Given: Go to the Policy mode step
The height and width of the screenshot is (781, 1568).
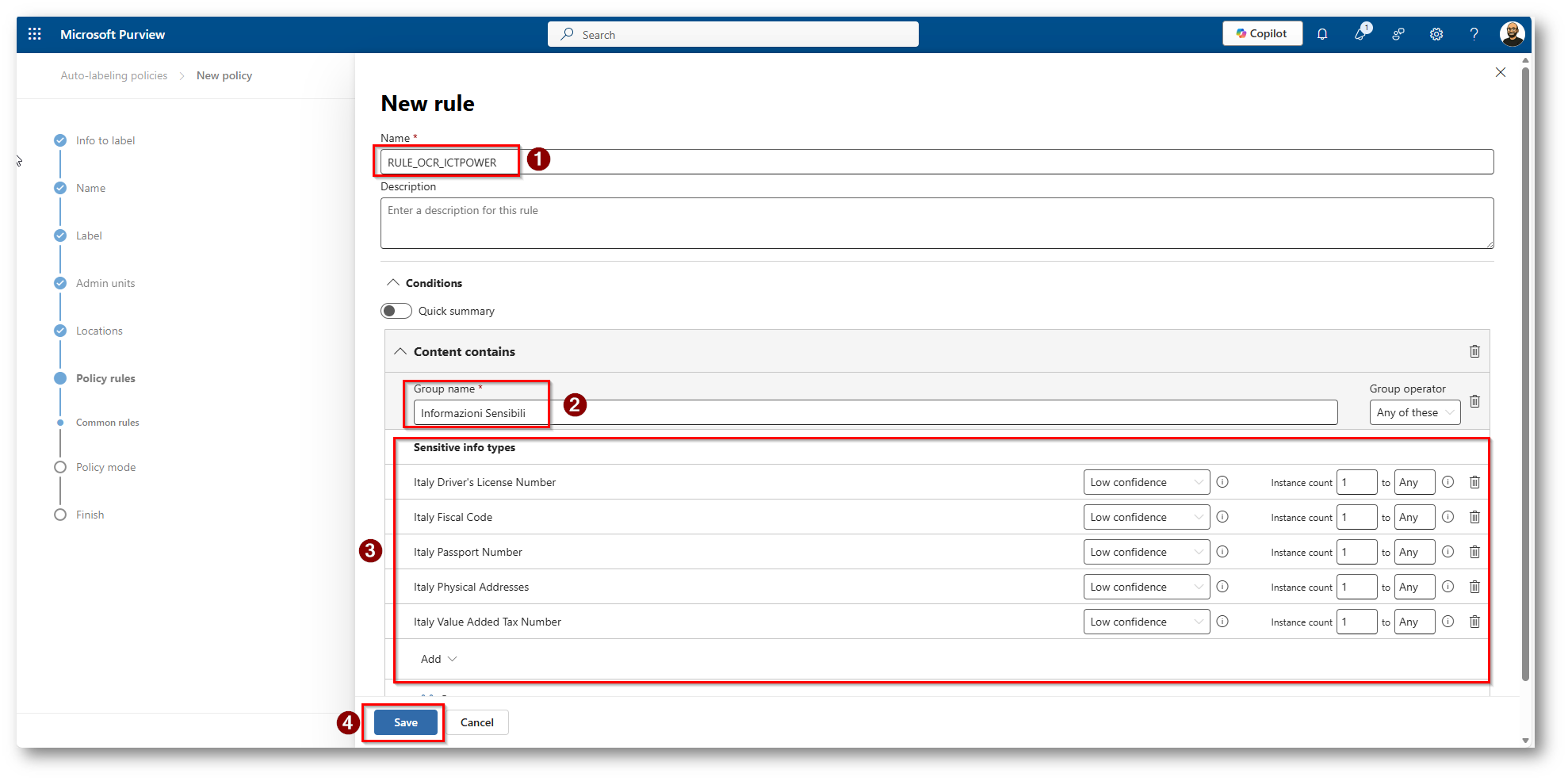Looking at the screenshot, I should [x=105, y=467].
